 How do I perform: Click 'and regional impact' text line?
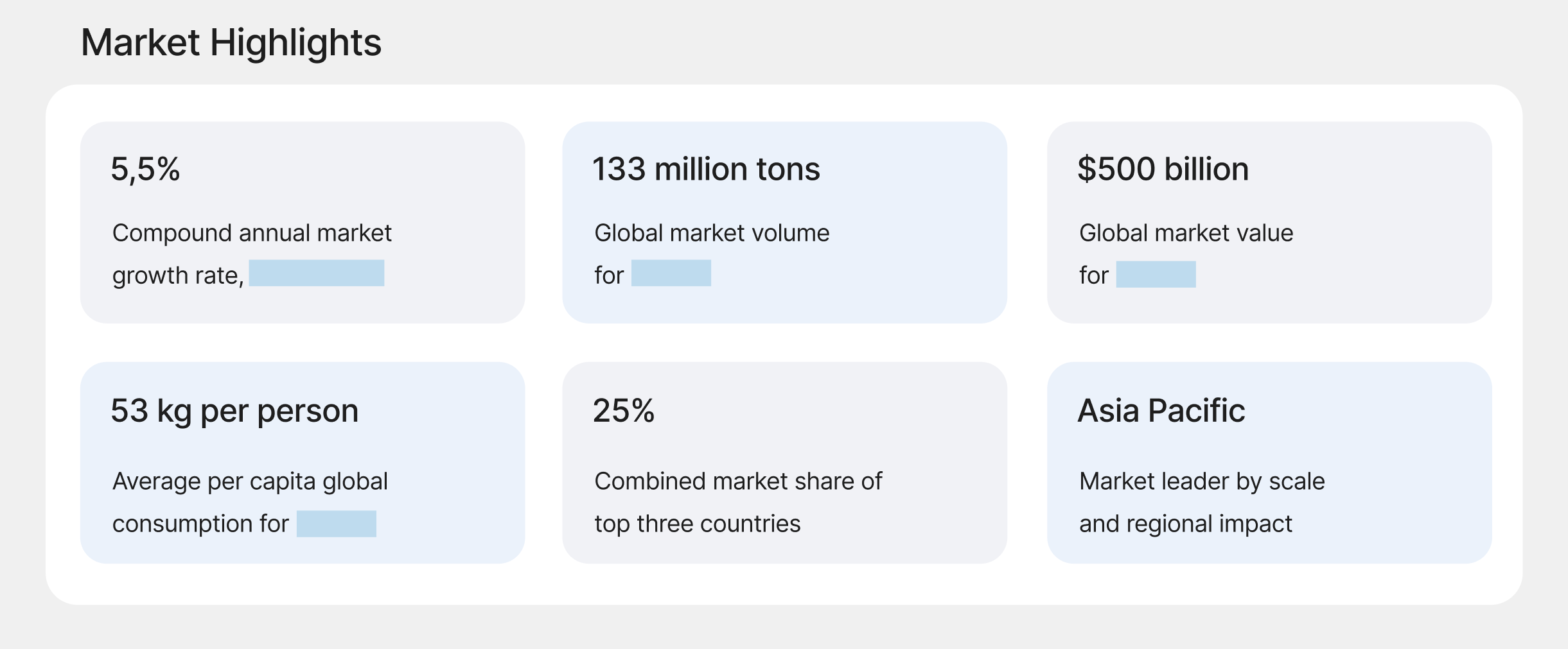tap(1185, 524)
